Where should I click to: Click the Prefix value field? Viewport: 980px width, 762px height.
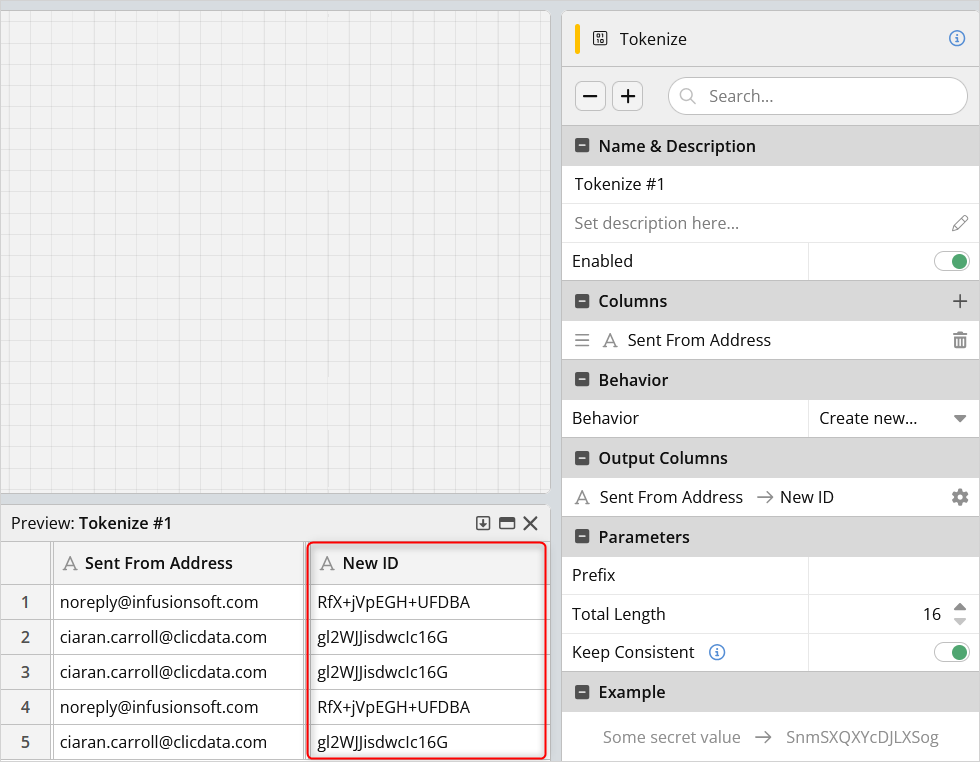tap(893, 575)
